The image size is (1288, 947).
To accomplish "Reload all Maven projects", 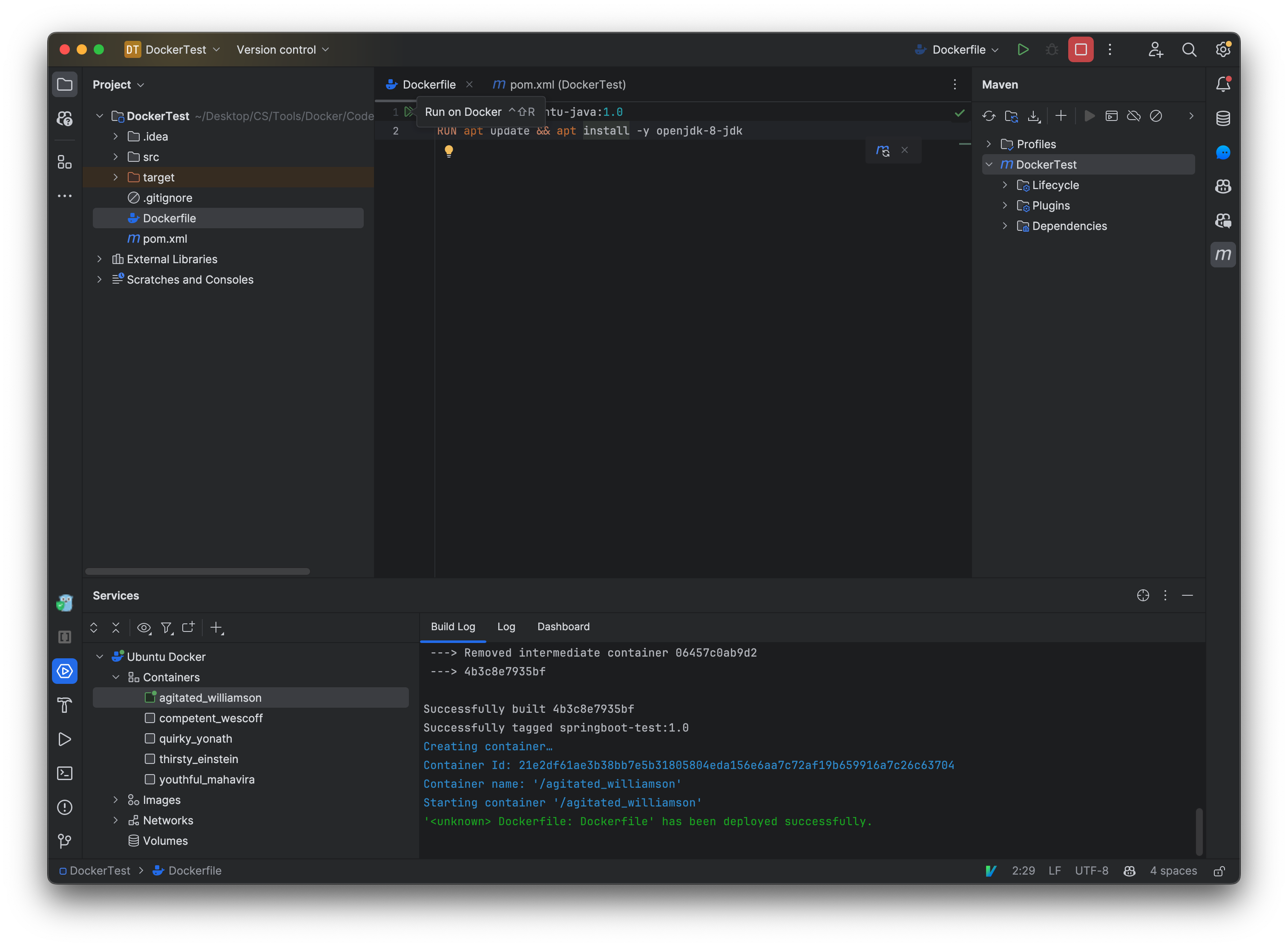I will [989, 116].
